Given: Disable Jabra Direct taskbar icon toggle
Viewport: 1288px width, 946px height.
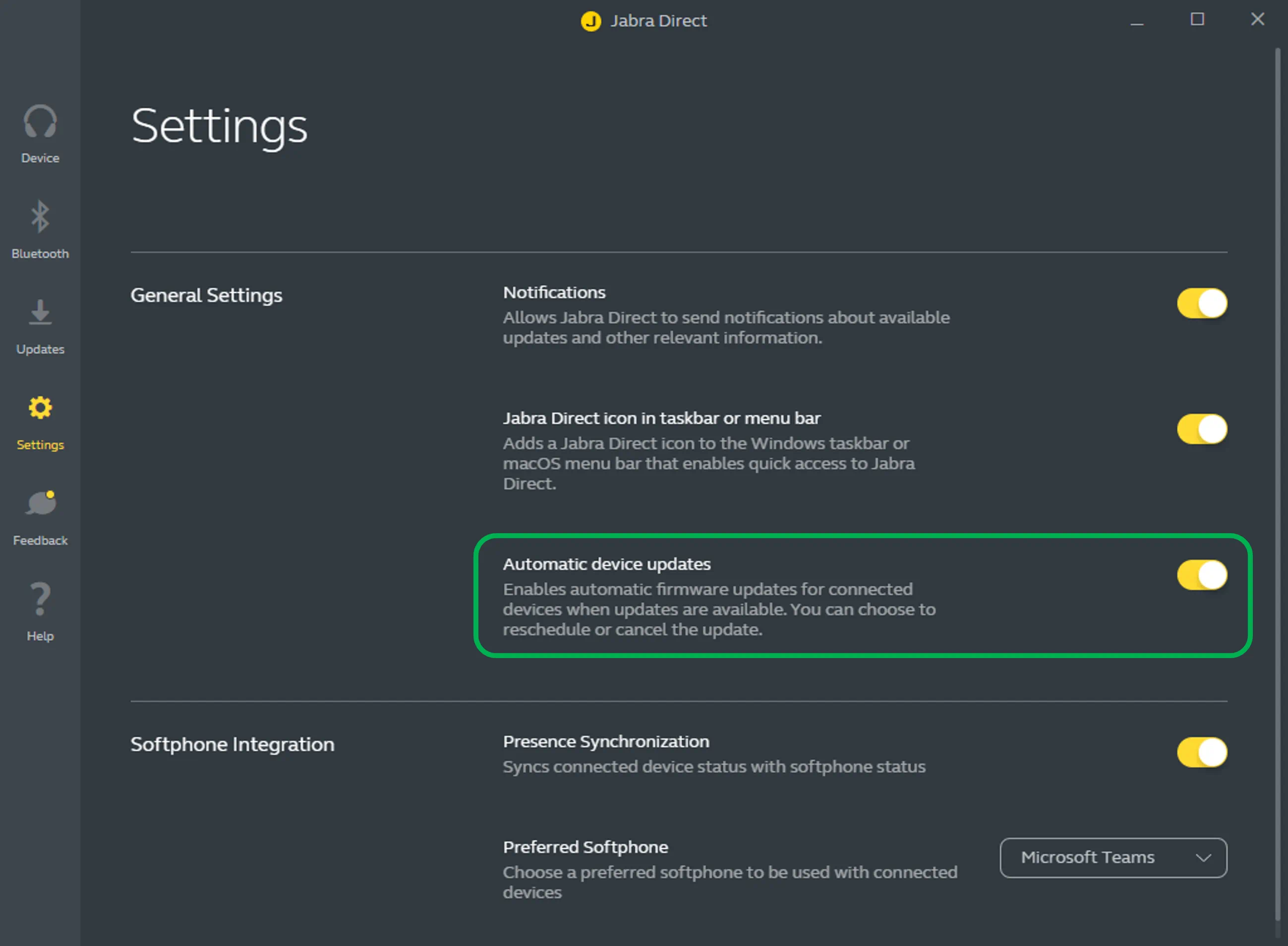Looking at the screenshot, I should [1201, 429].
